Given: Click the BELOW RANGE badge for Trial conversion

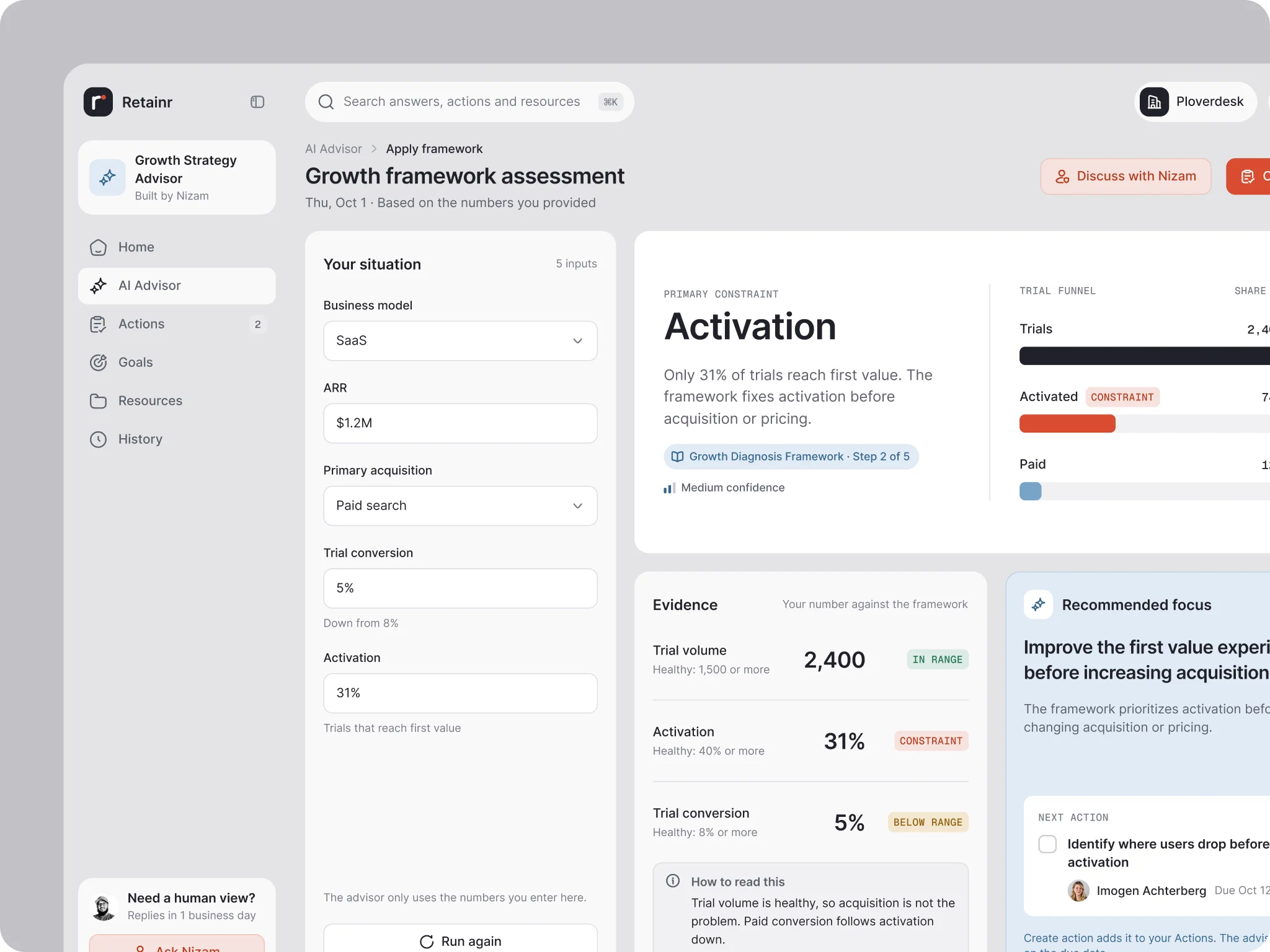Looking at the screenshot, I should 928,822.
